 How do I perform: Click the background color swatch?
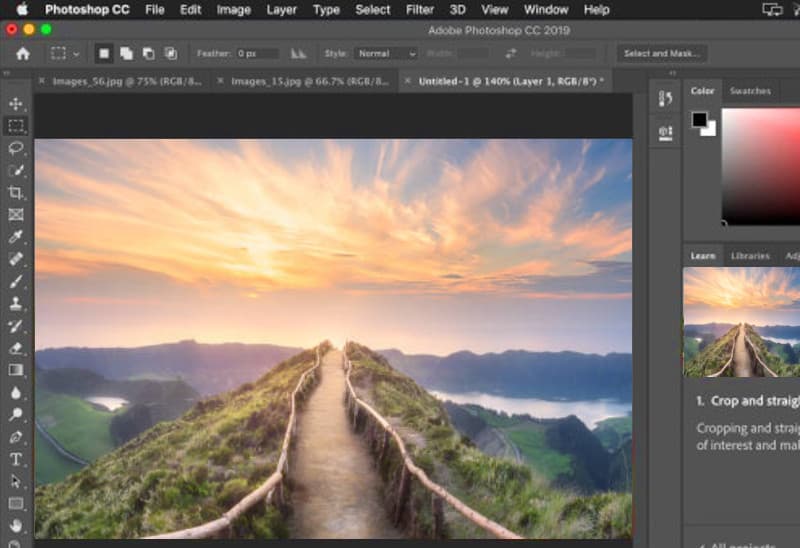tap(710, 131)
